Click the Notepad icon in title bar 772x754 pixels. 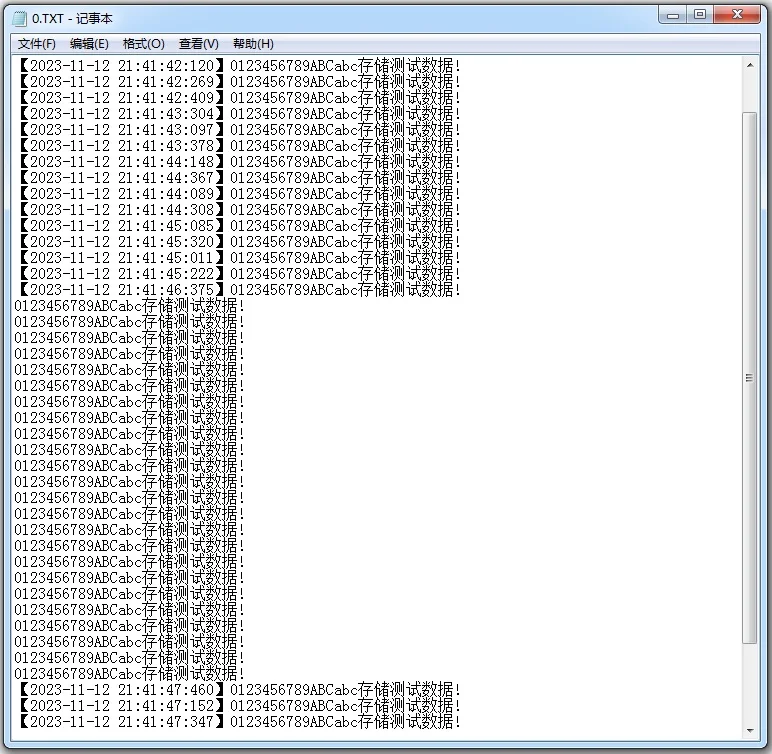[x=20, y=19]
